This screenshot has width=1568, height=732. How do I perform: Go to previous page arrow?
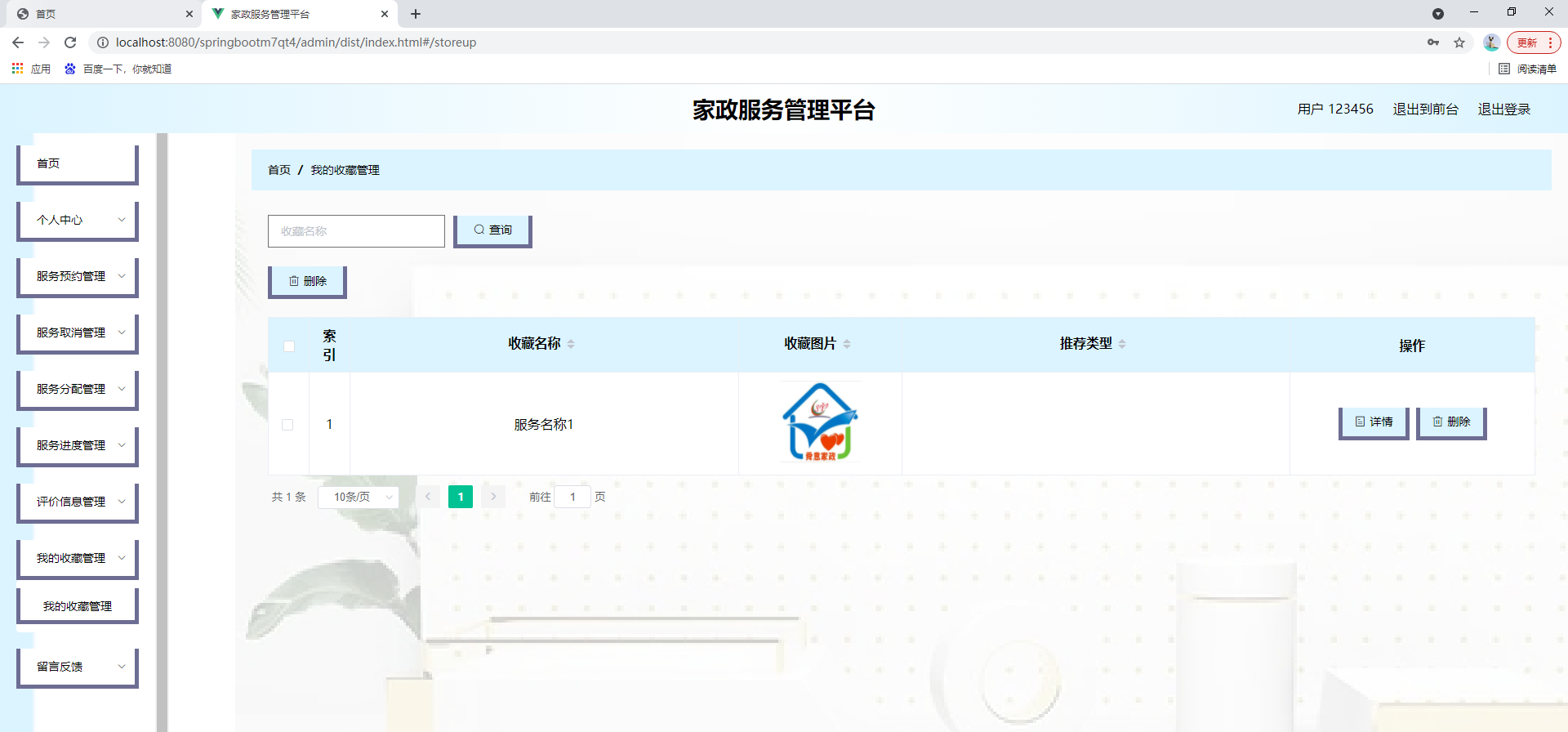[x=428, y=497]
